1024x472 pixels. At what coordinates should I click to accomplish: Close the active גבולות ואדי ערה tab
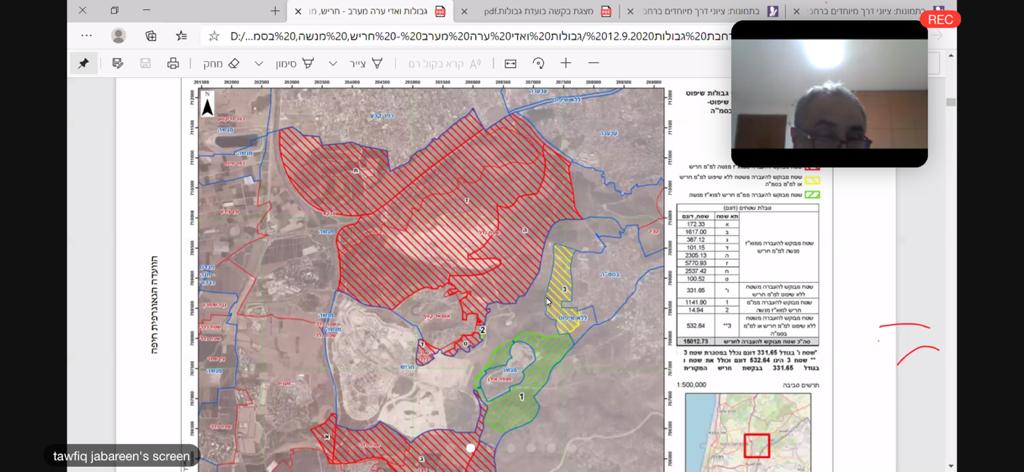[298, 11]
